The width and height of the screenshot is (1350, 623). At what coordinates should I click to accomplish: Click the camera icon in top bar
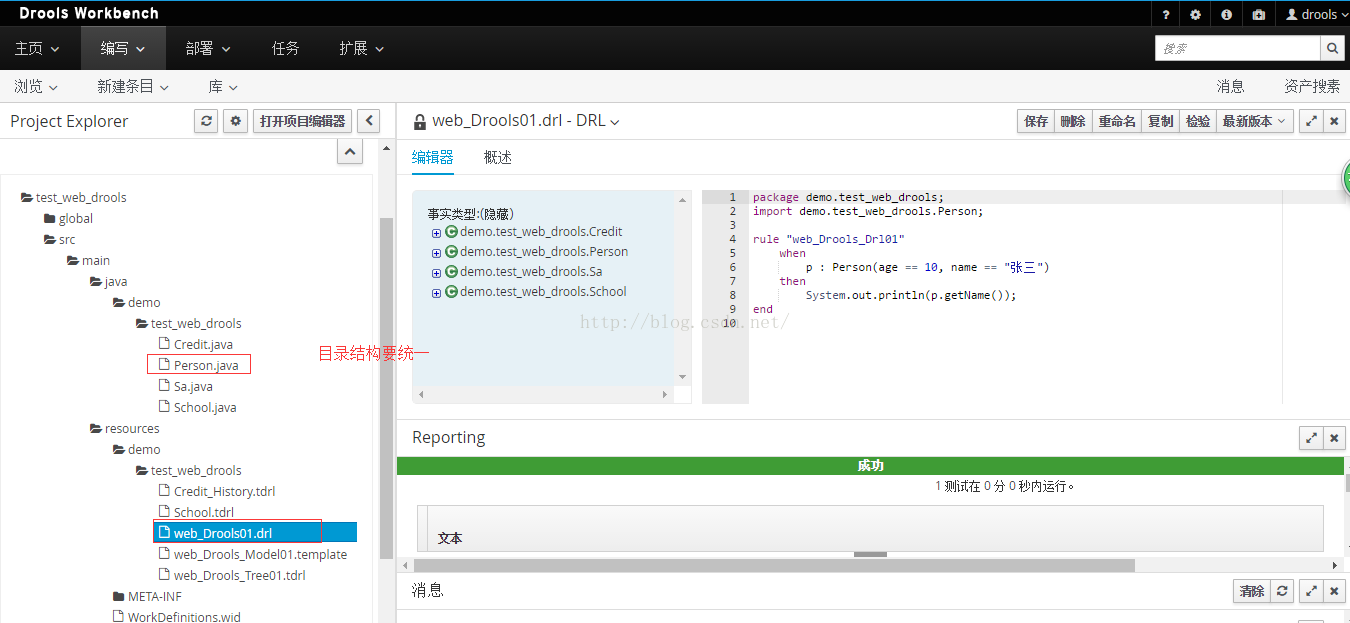tap(1258, 14)
